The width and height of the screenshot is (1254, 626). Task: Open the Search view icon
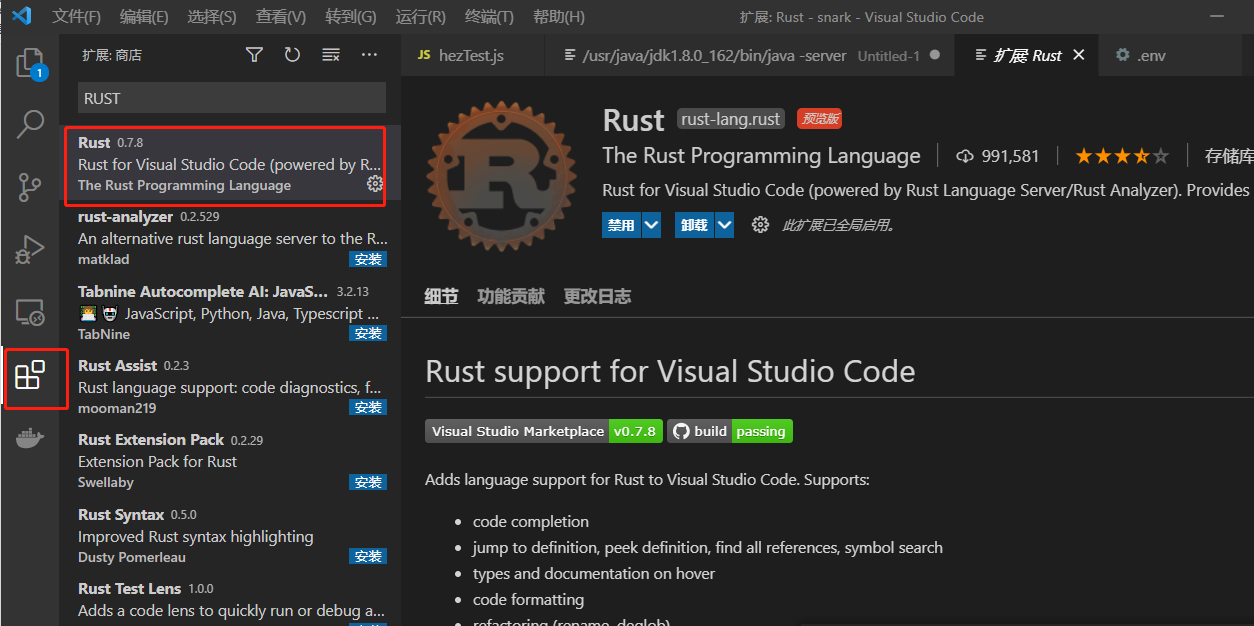(x=29, y=124)
